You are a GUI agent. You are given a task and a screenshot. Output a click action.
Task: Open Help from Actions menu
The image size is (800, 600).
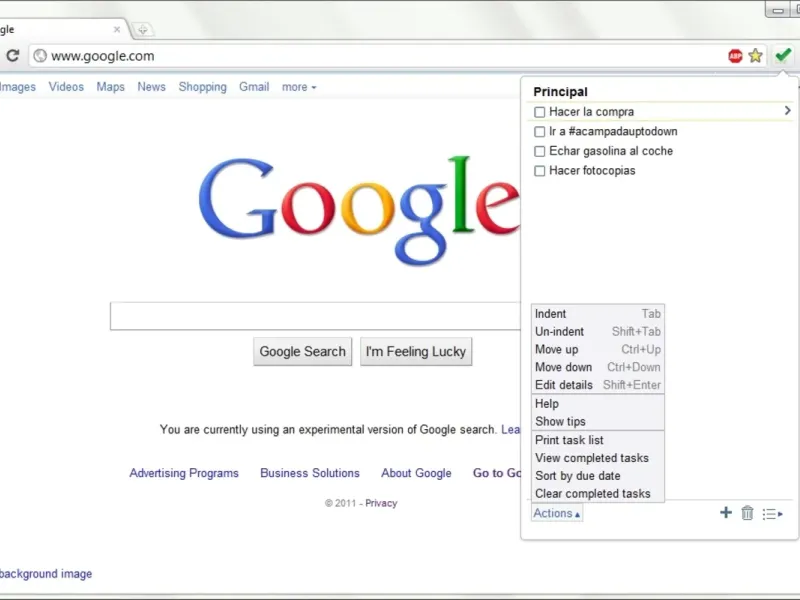(x=597, y=404)
